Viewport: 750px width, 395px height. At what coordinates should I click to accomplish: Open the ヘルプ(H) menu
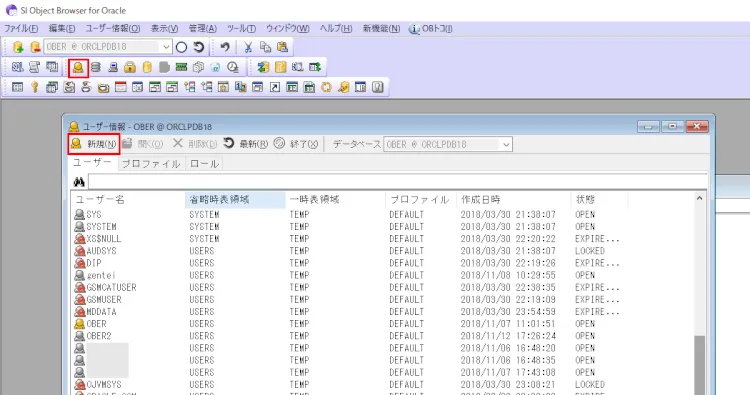click(336, 29)
